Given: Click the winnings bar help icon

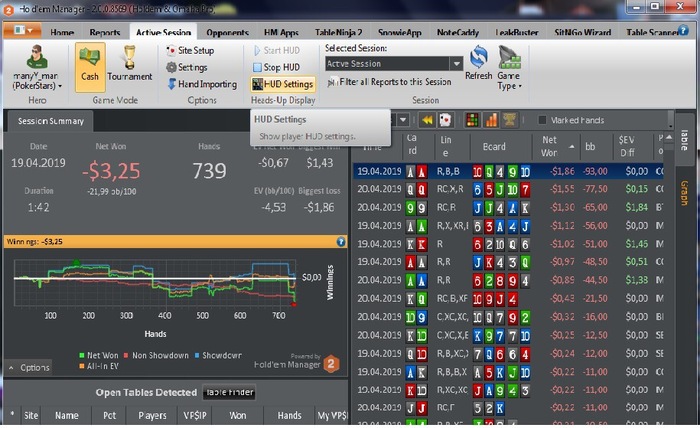Looking at the screenshot, I should point(341,241).
